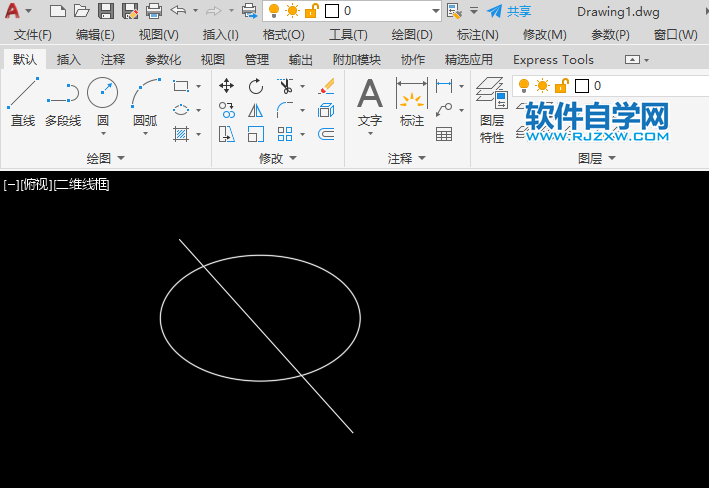Click the Rotate tool icon
Viewport: 709px width, 488px height.
coord(256,86)
